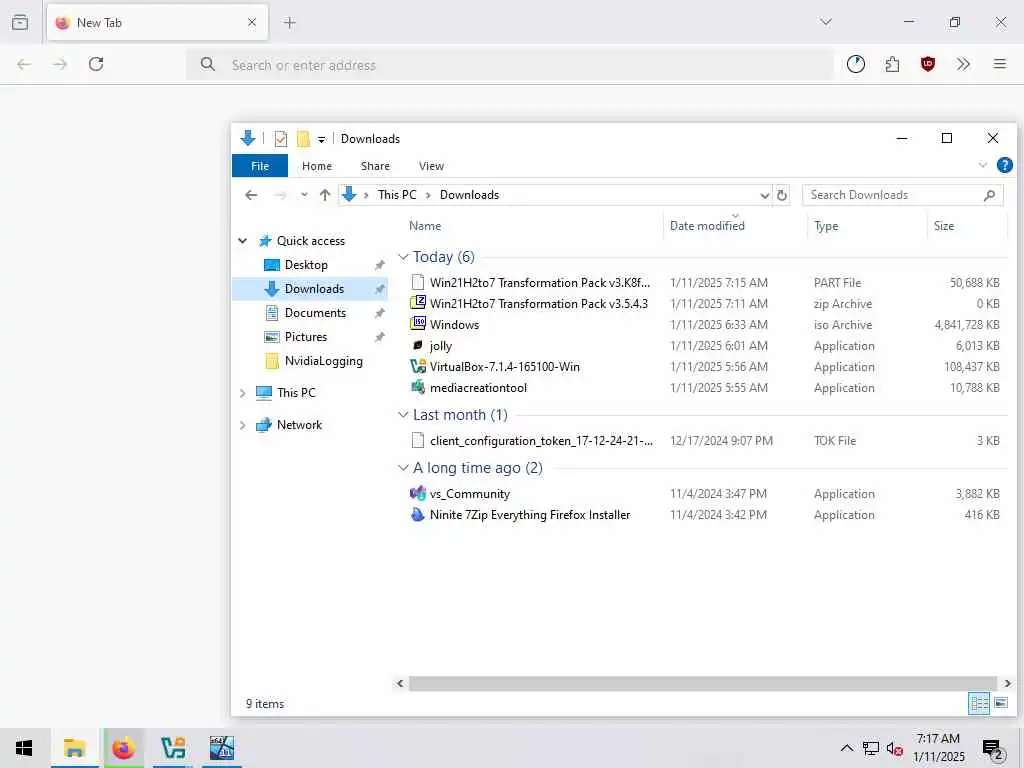Screen dimensions: 1024x768
Task: Click New folder icon in Explorer title bar
Action: tap(303, 138)
